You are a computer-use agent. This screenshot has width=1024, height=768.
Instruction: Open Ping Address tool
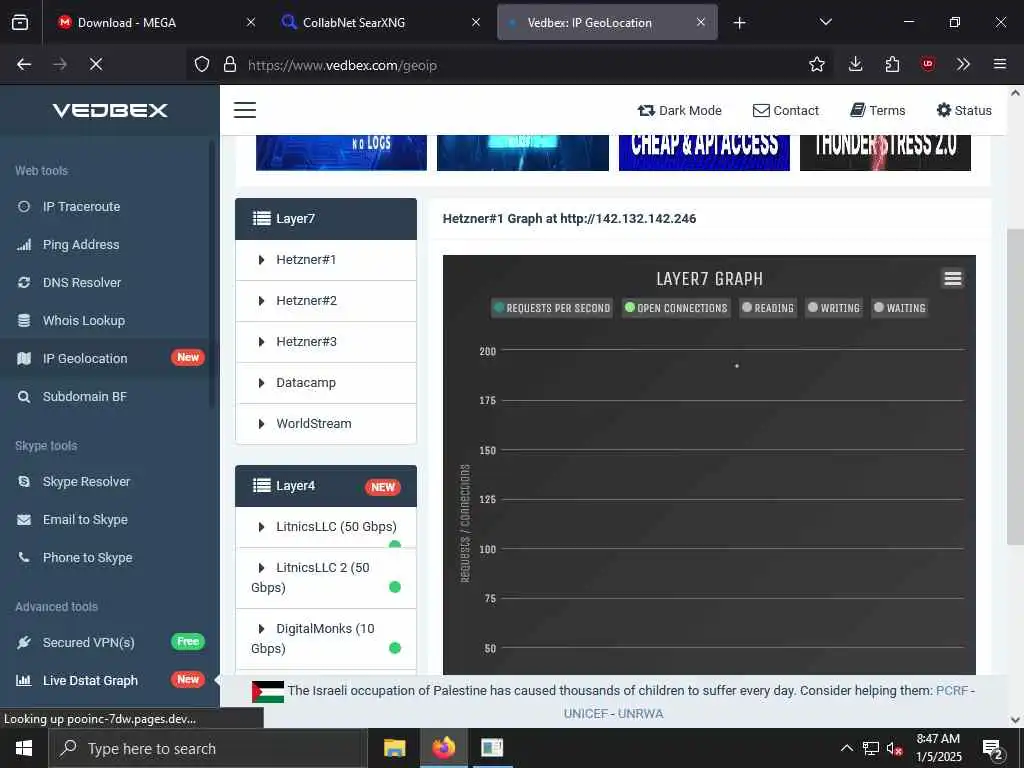[x=68, y=244]
